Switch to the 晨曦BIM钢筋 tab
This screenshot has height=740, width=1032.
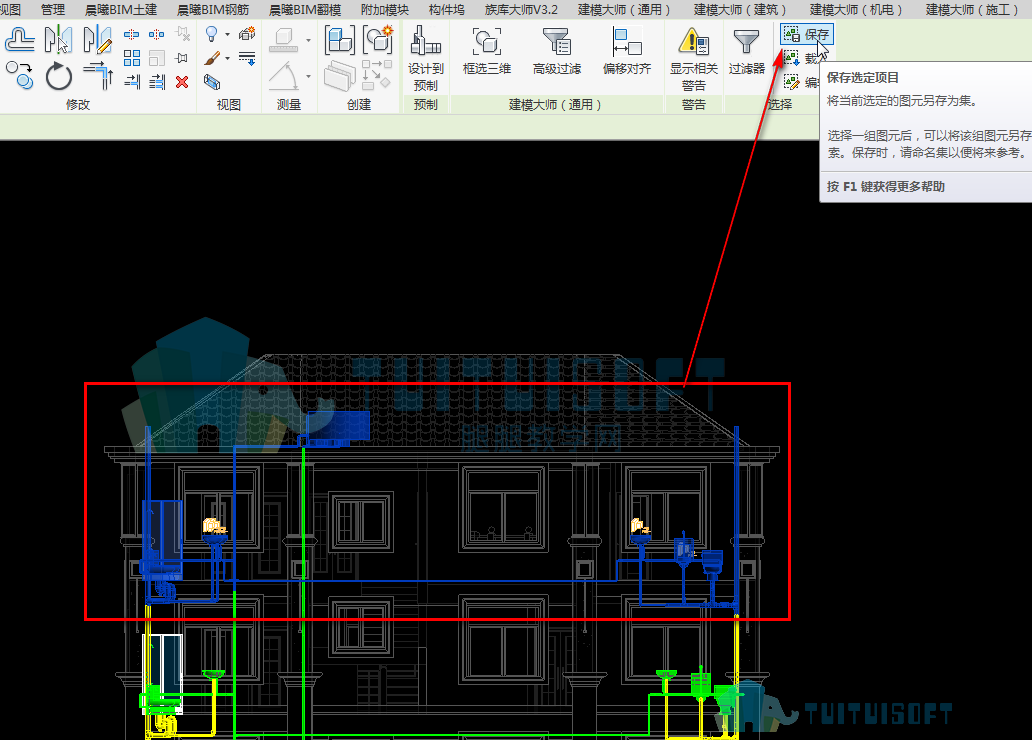(213, 10)
